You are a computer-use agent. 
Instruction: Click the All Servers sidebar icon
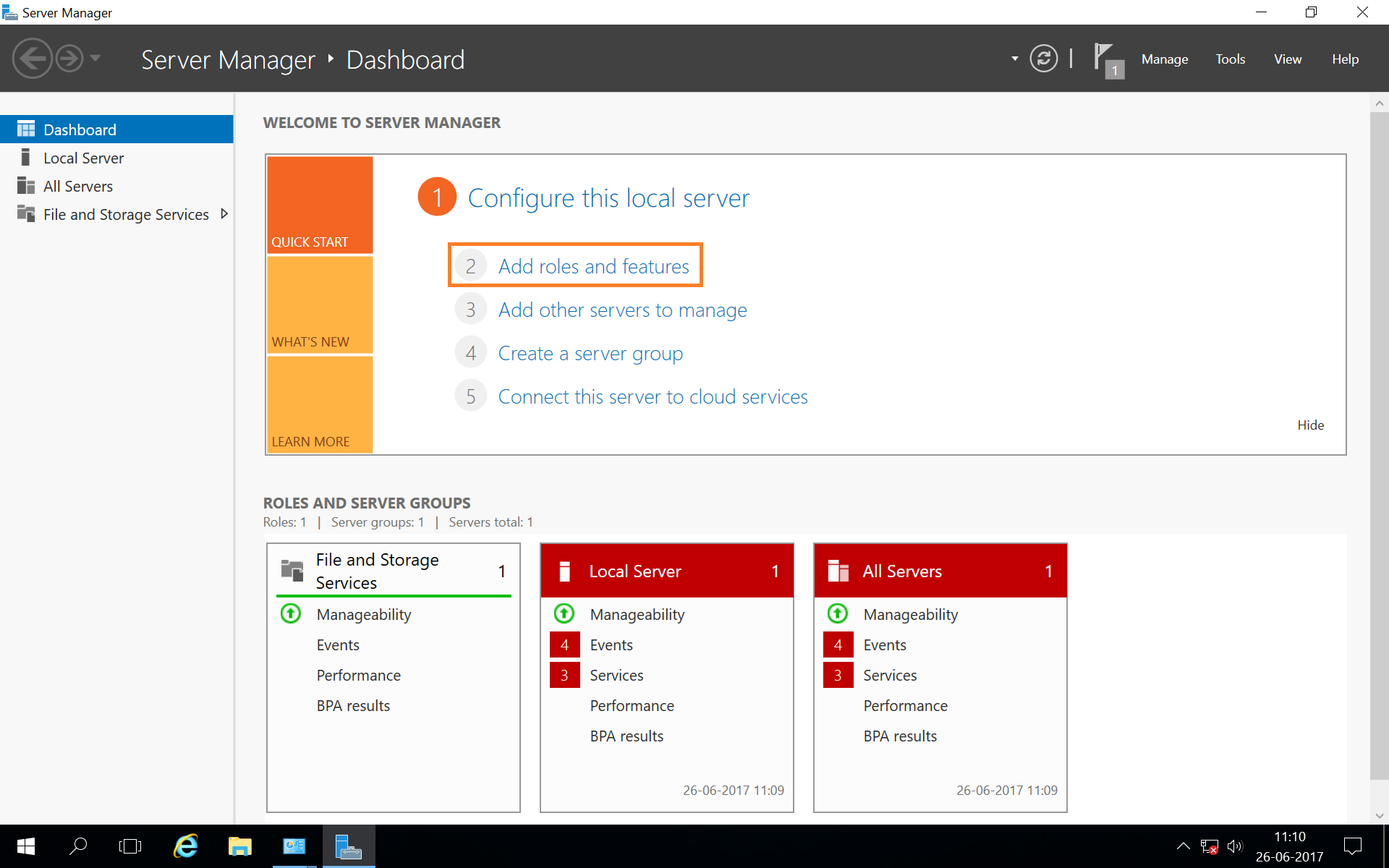pyautogui.click(x=26, y=186)
